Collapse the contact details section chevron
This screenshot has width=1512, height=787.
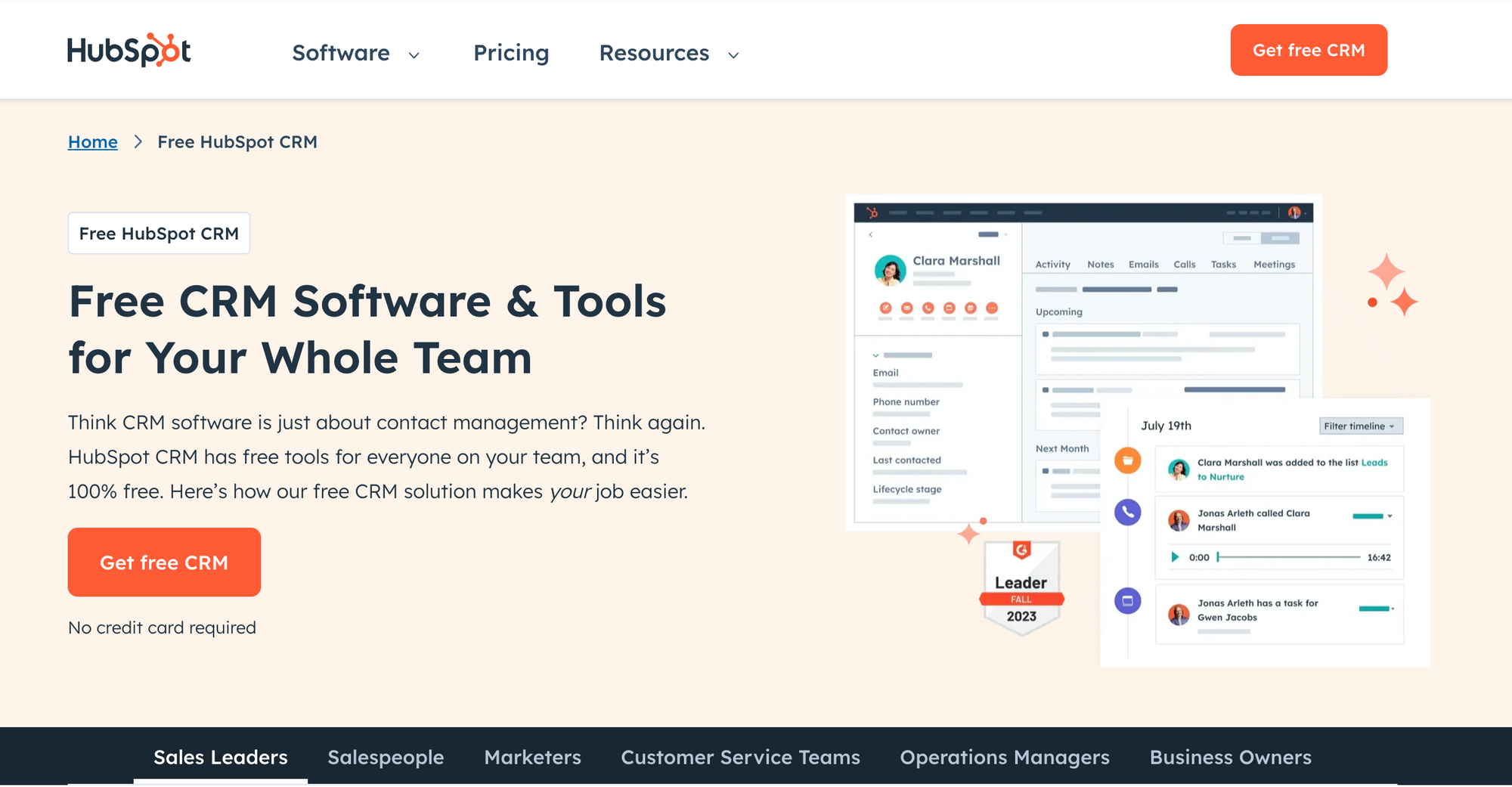coord(875,355)
